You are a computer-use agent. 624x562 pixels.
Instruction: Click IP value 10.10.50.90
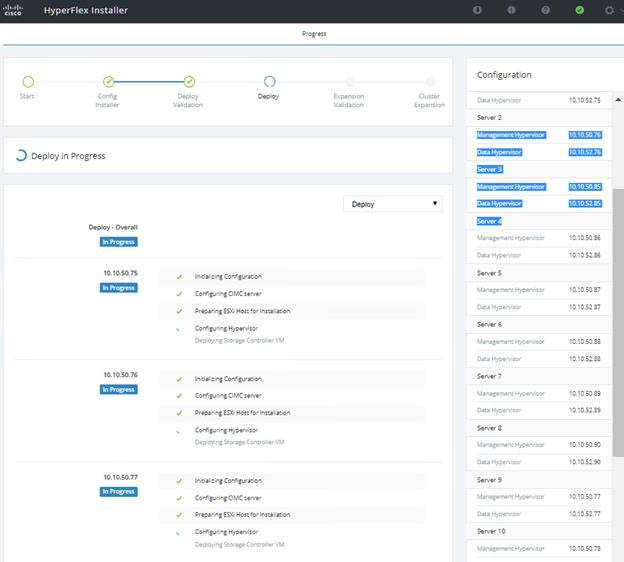[585, 445]
